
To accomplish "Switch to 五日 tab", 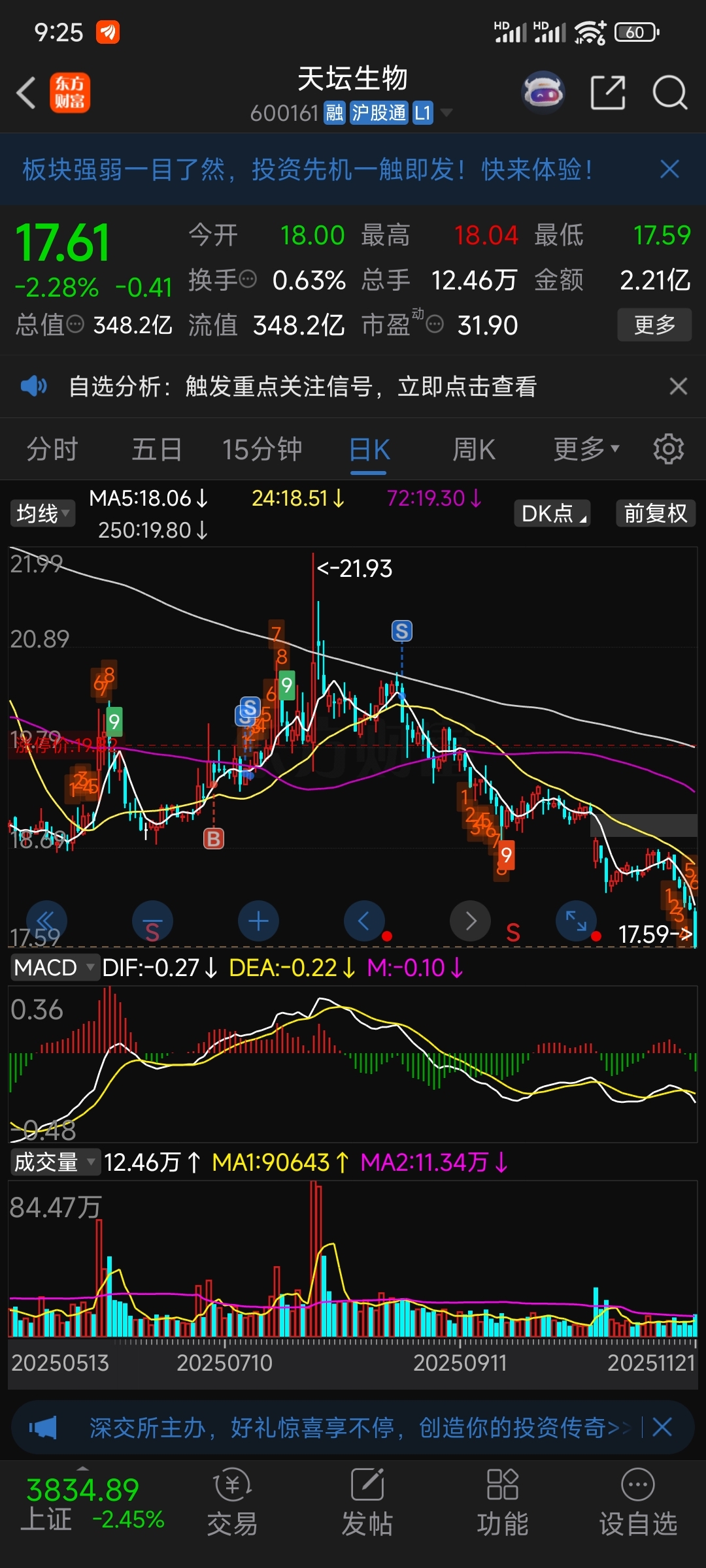I will point(157,449).
